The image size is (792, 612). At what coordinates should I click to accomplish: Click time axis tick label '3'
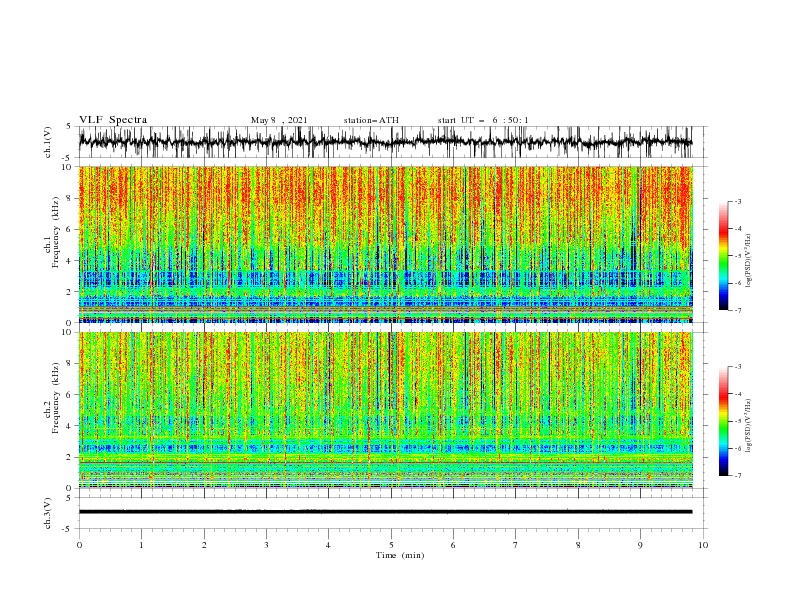click(x=266, y=545)
